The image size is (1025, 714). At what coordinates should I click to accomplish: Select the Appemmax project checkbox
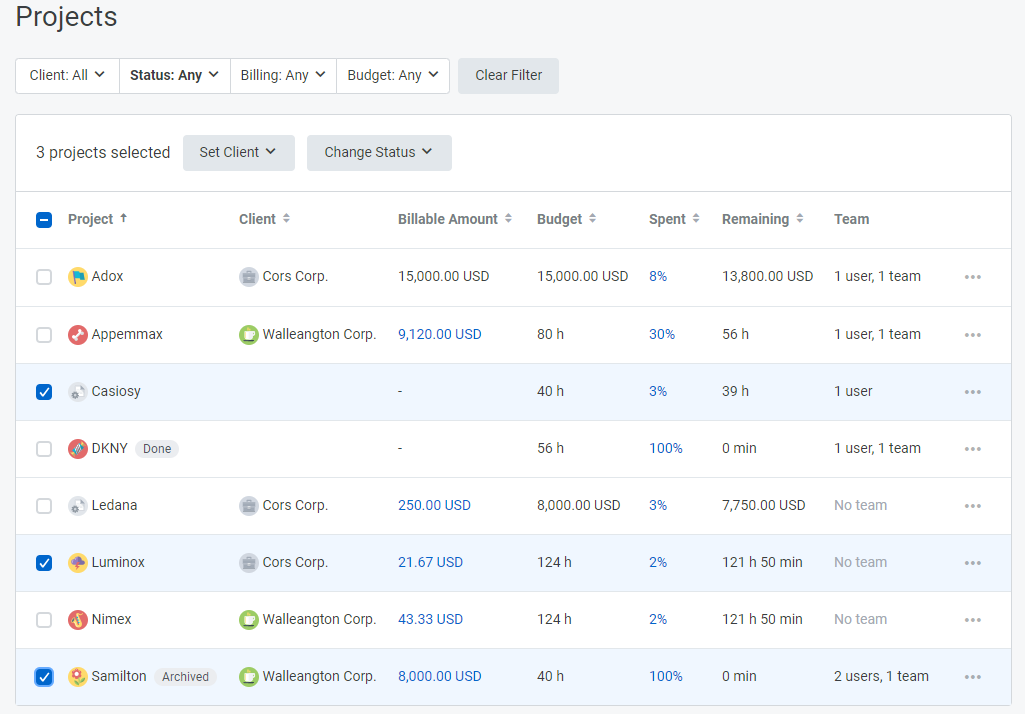44,335
